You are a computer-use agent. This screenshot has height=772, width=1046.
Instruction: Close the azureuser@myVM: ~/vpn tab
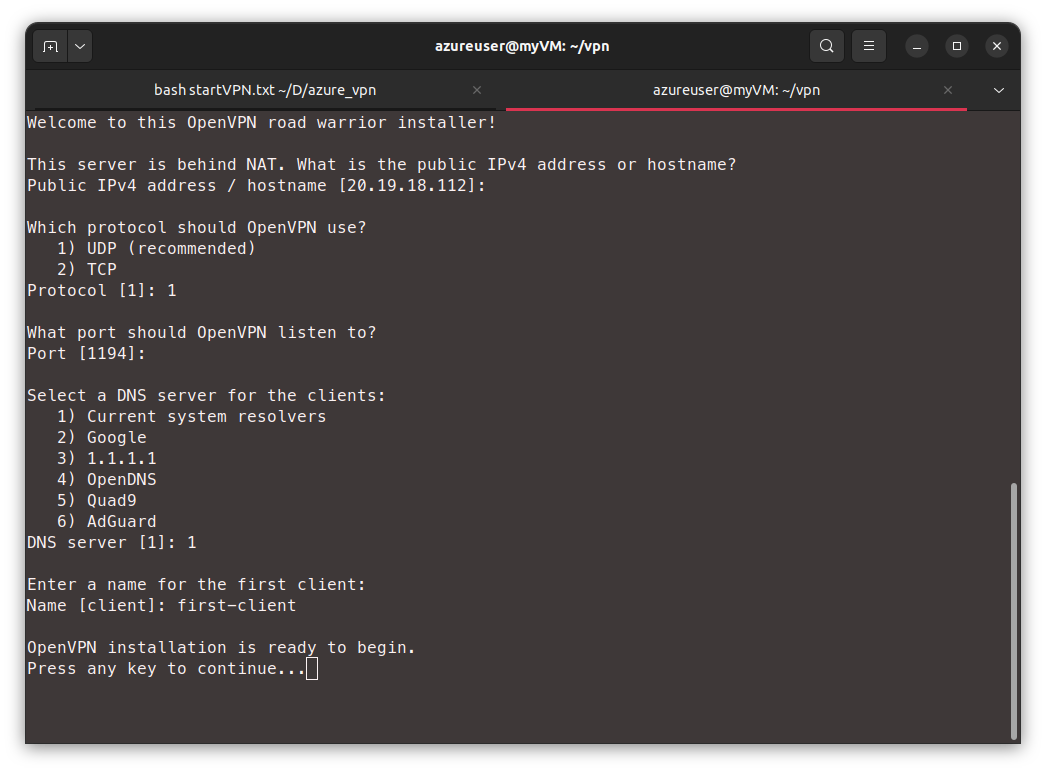948,90
